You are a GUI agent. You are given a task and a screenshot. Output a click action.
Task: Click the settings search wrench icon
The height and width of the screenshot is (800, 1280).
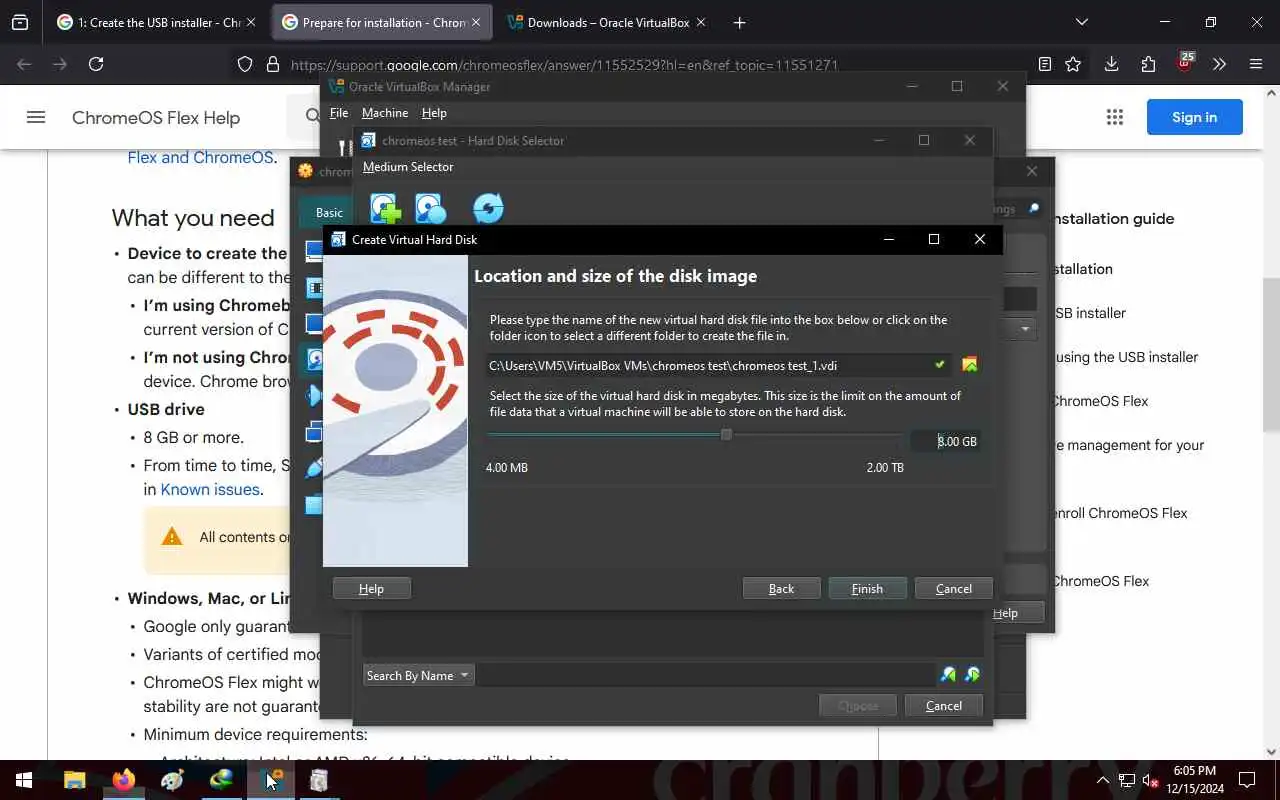[1034, 208]
